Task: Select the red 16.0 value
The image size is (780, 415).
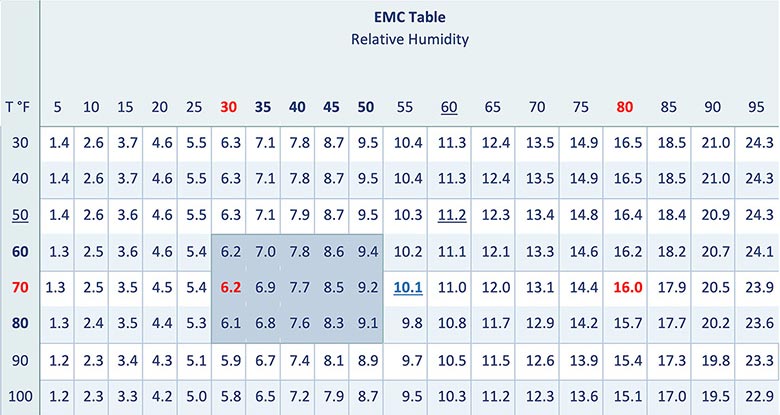Action: (x=628, y=287)
